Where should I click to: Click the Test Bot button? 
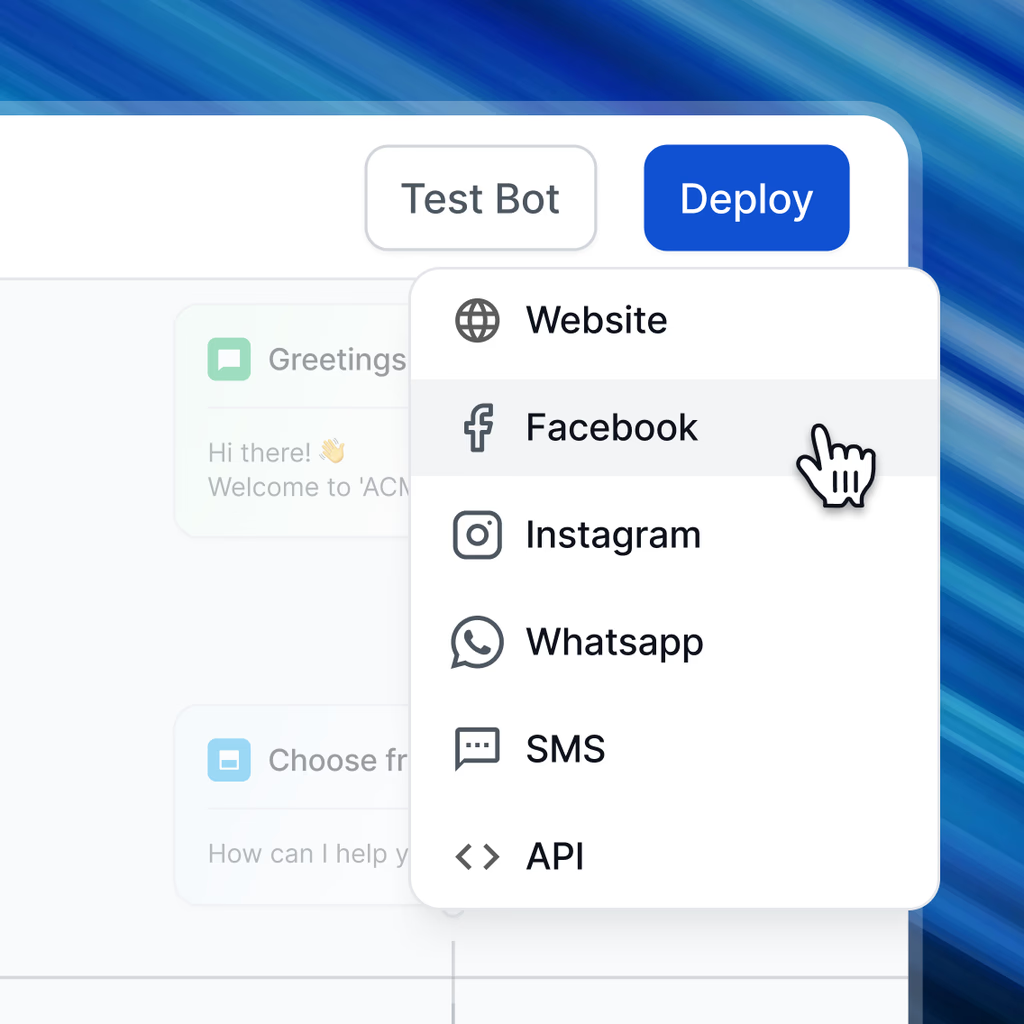click(x=481, y=198)
